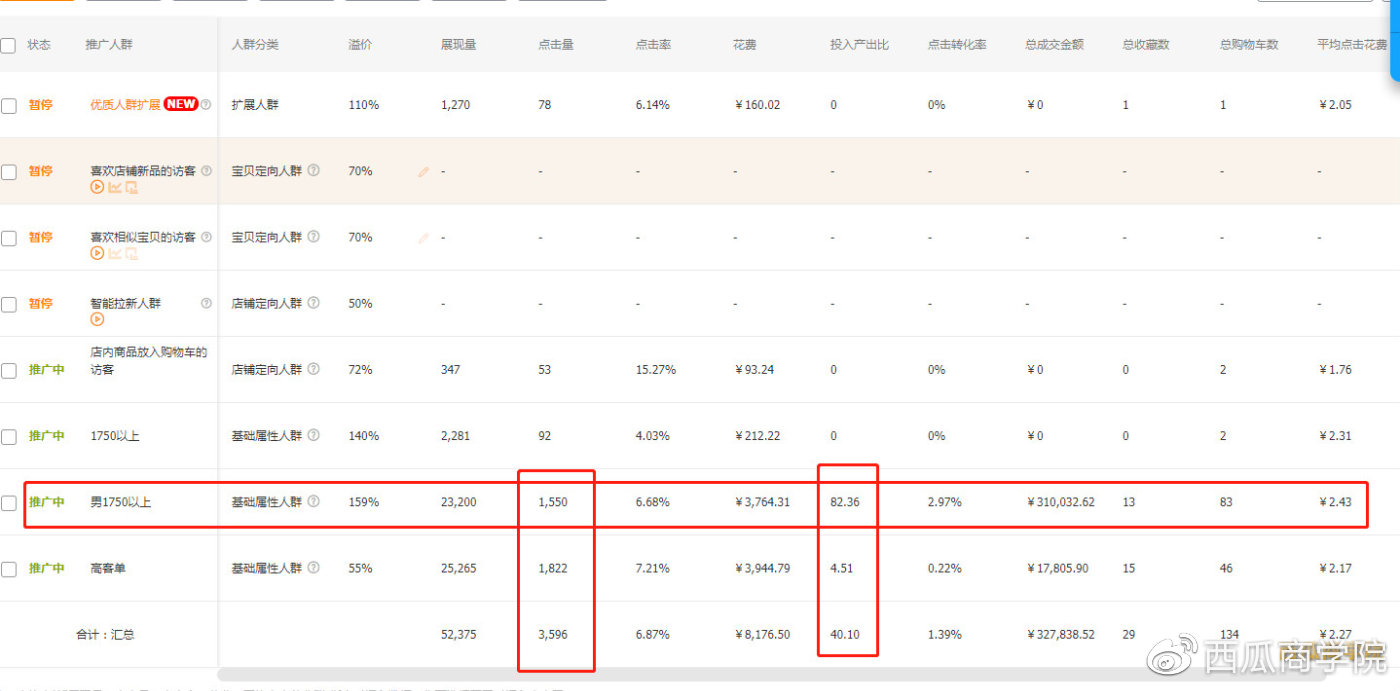Viewport: 1400px width, 691px height.
Task: Click help icon beside 基础属性人群 in 高客单 row
Action: tap(313, 568)
